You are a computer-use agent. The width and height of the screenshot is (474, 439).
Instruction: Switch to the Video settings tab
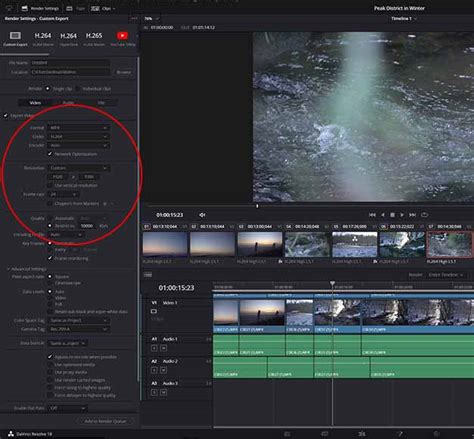pyautogui.click(x=35, y=103)
